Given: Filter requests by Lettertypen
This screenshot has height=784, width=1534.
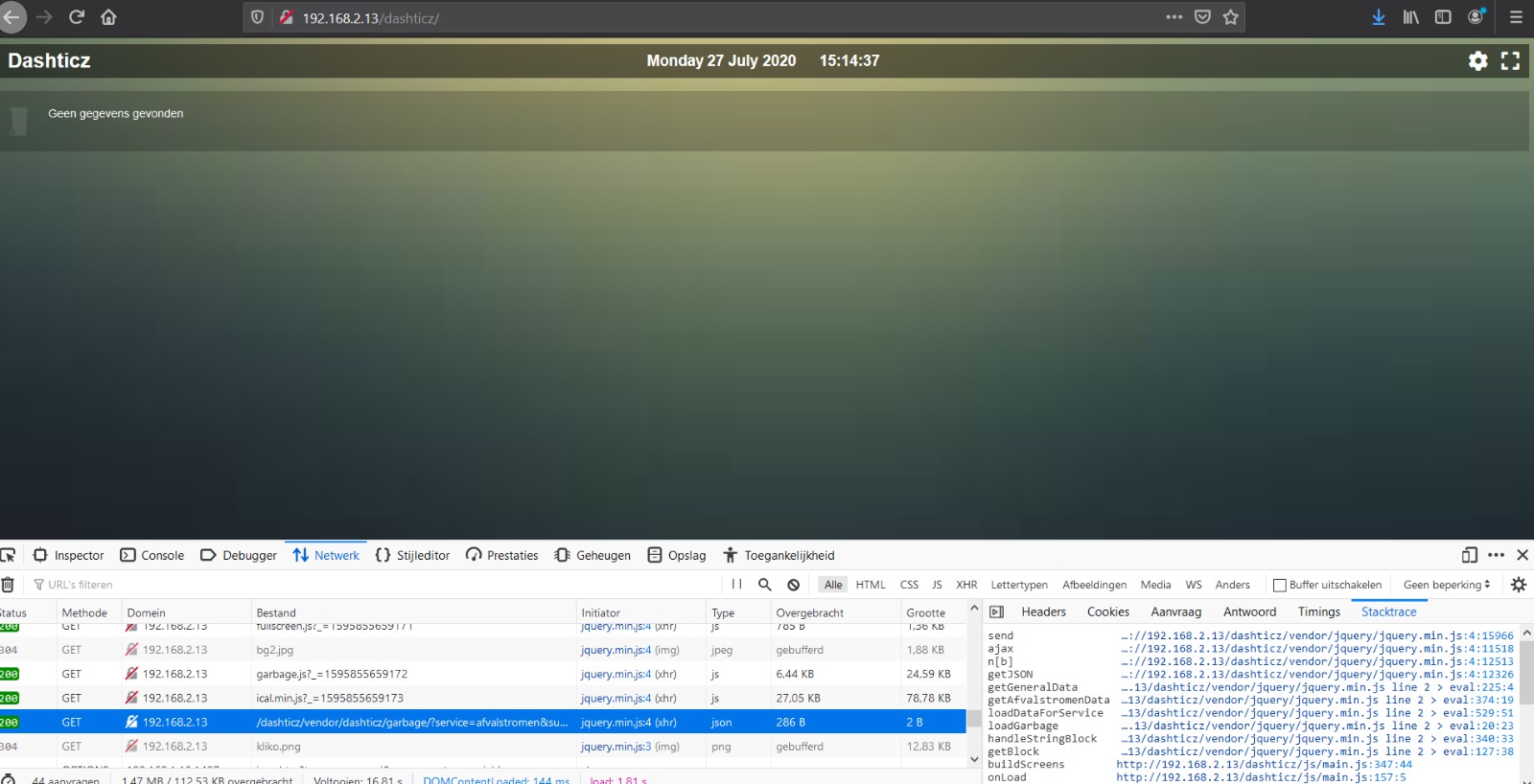Looking at the screenshot, I should point(1019,585).
